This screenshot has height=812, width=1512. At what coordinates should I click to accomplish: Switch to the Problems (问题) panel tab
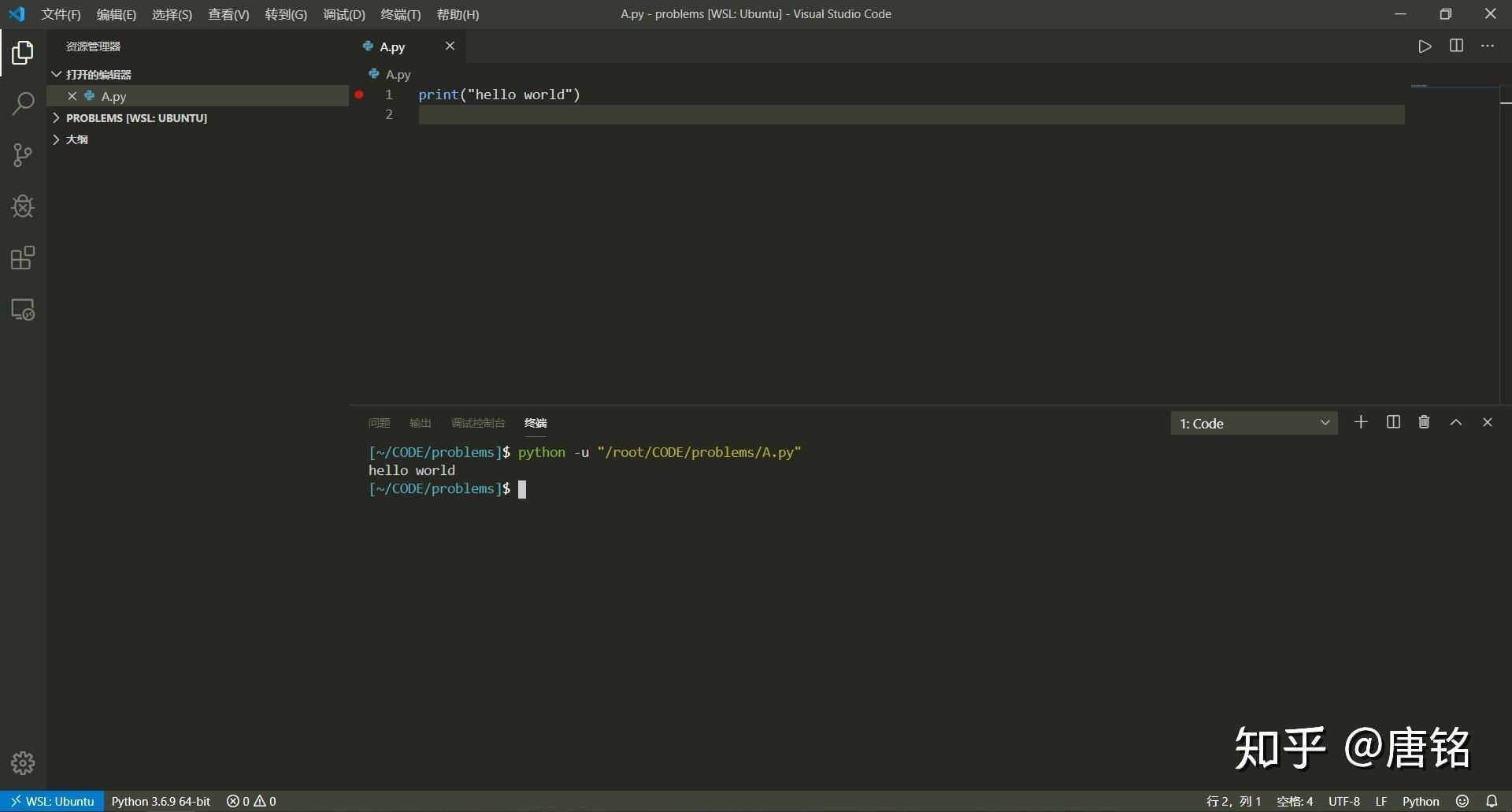click(x=379, y=423)
